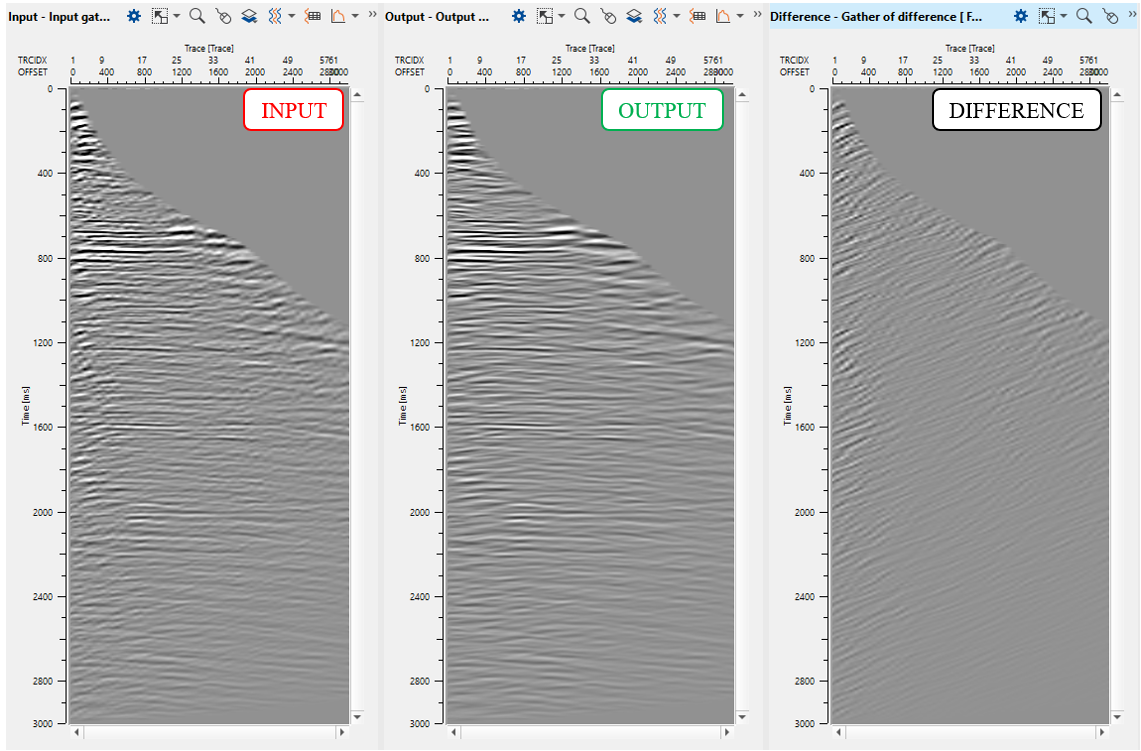The width and height of the screenshot is (1141, 751).
Task: Activate the Output gather panel title
Action: (438, 16)
